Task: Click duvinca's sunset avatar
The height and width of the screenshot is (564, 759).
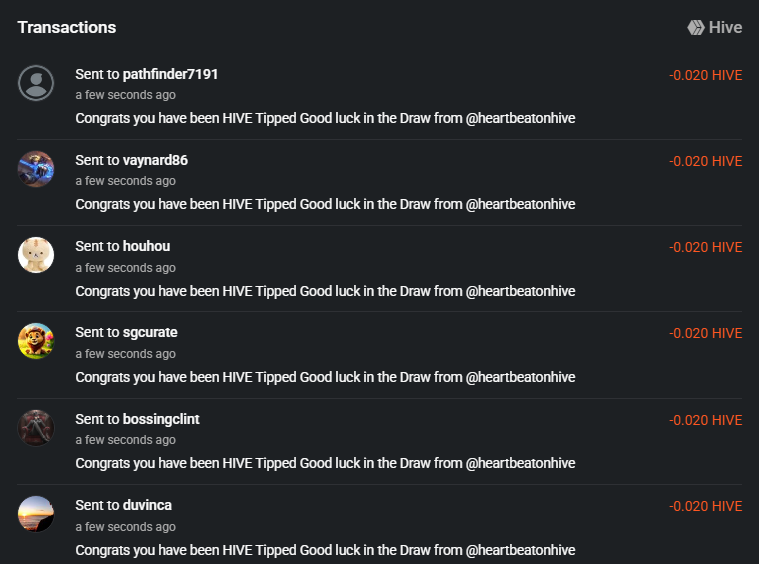Action: pos(36,513)
